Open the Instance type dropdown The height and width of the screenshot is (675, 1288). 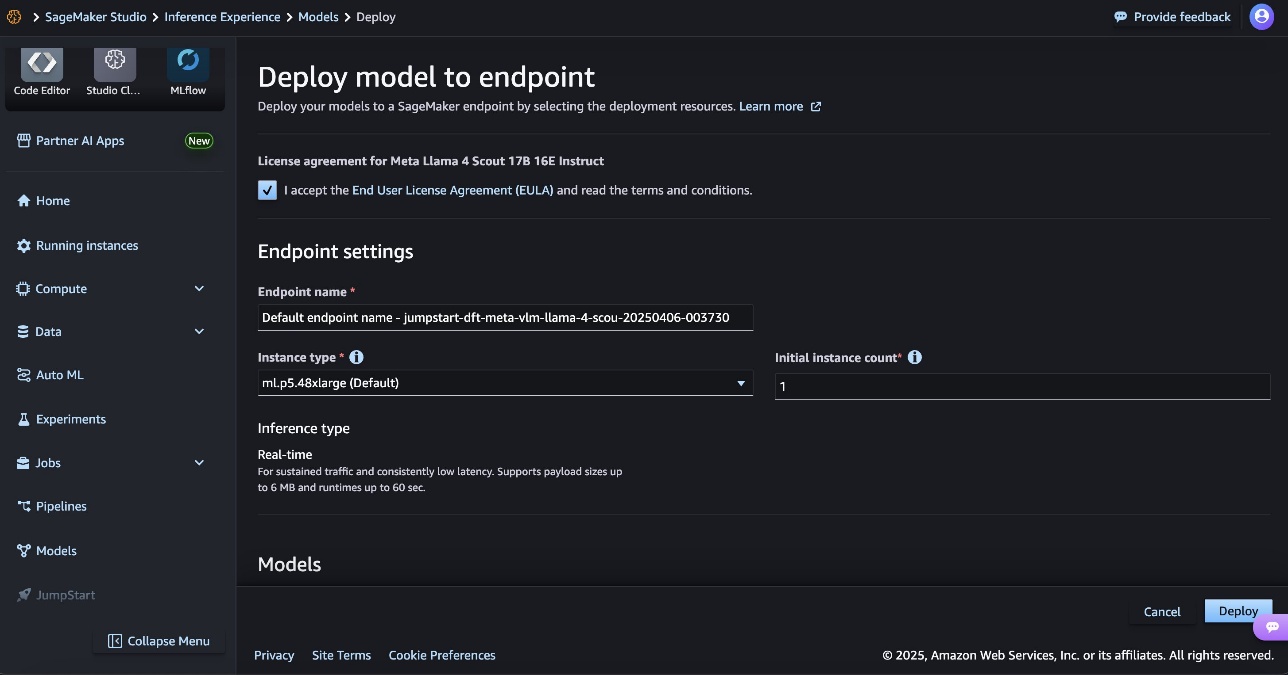505,383
